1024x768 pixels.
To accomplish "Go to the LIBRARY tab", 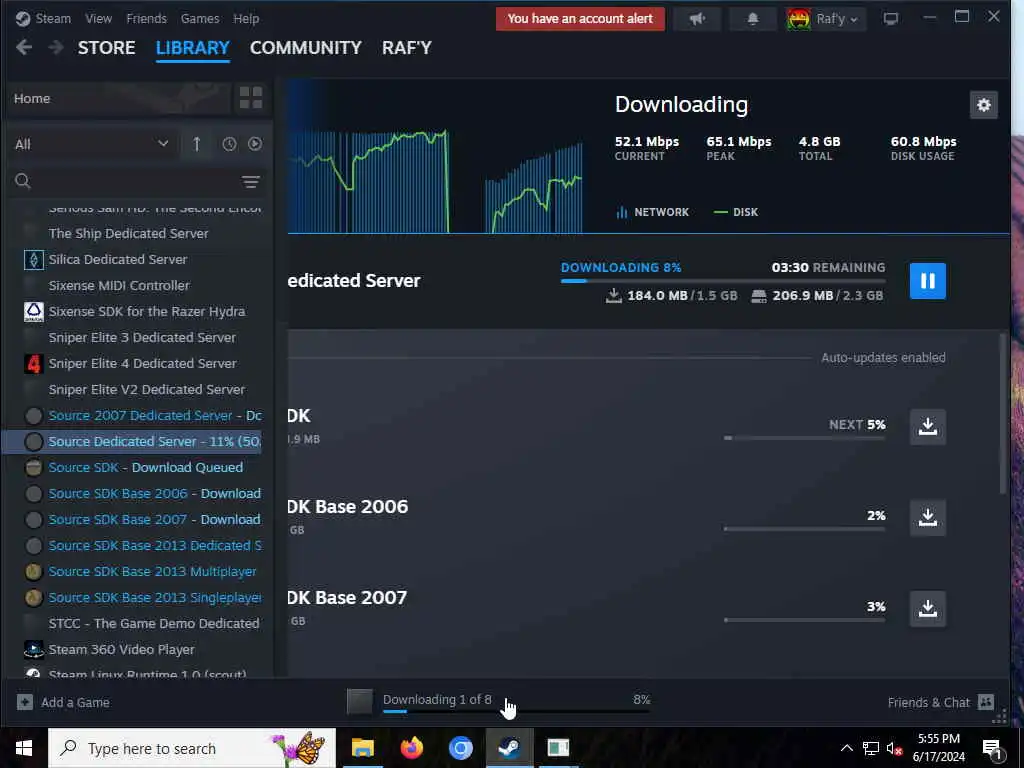I will (x=193, y=48).
